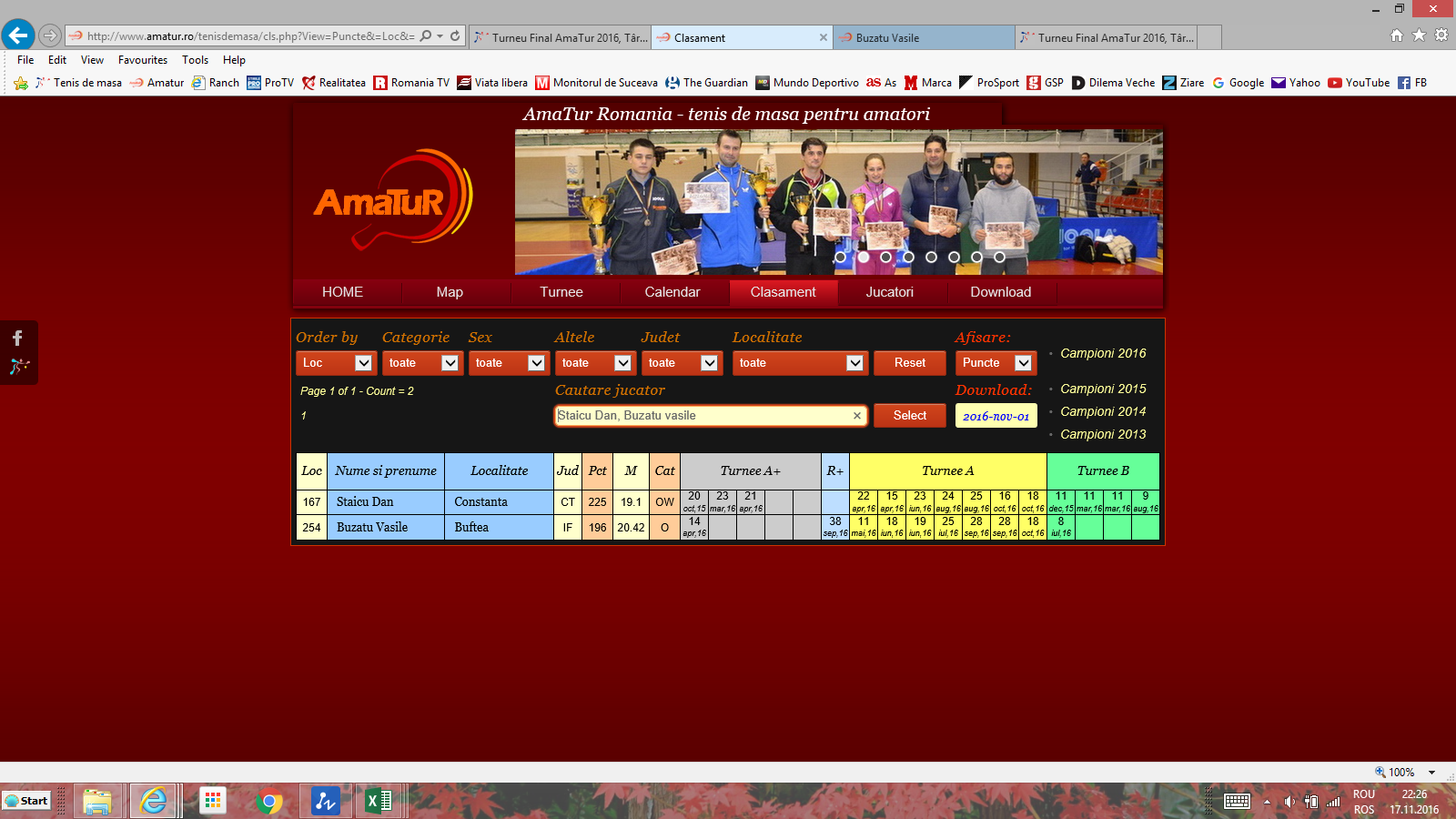This screenshot has width=1456, height=819.
Task: Open the FB bookmark in favourites bar
Action: tap(1412, 83)
